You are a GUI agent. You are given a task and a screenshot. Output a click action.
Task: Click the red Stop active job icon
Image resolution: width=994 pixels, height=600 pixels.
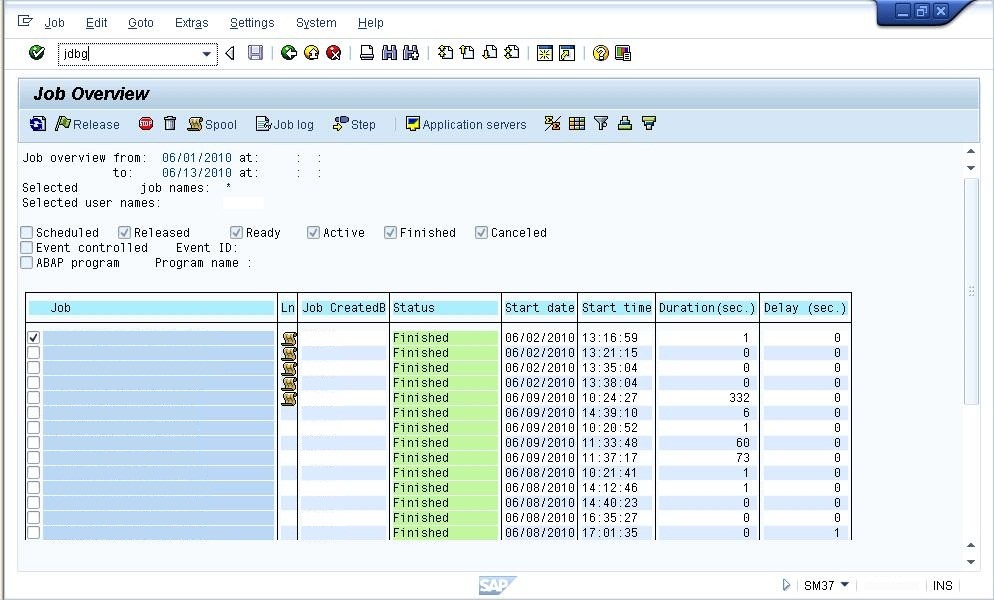pos(146,124)
